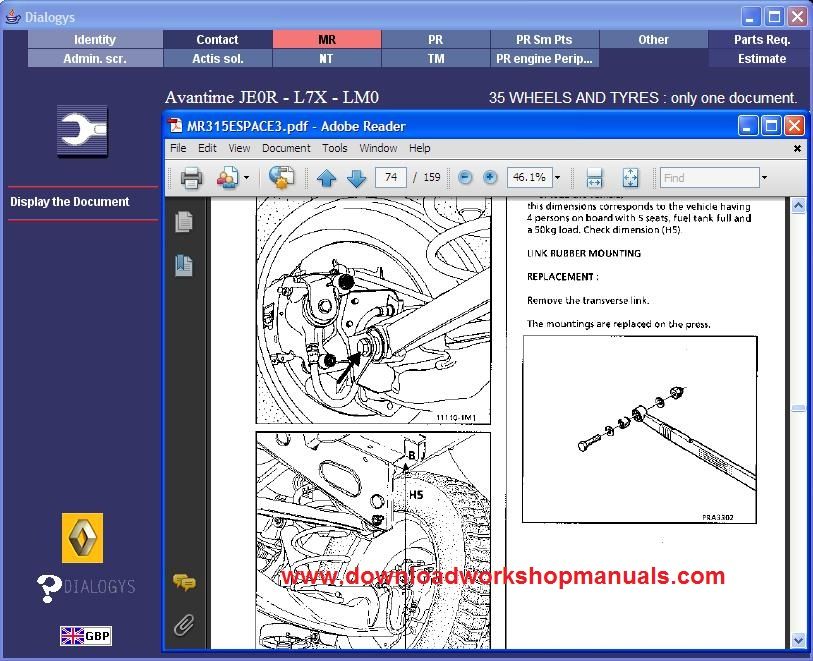
Task: Expand the dropdown arrow beside the collaborate icon
Action: tap(246, 178)
